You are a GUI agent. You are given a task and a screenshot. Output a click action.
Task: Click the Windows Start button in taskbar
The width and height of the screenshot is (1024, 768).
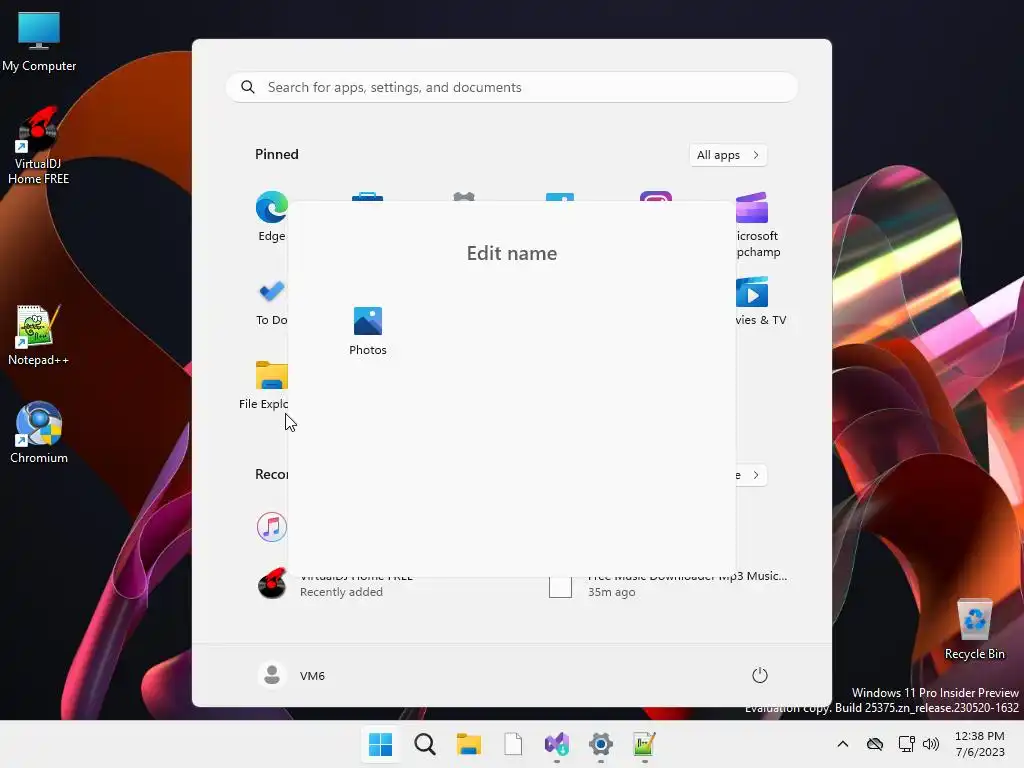coord(380,744)
